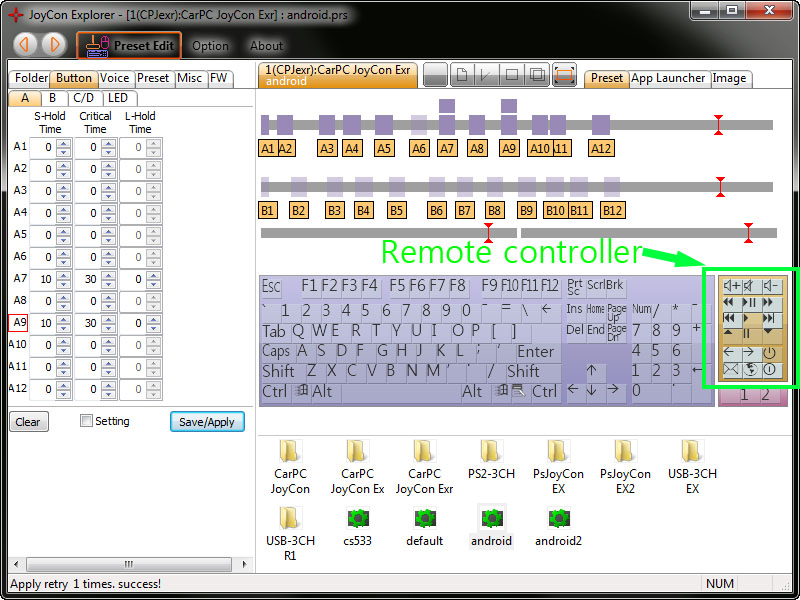Click the forward navigation arrow

(x=54, y=45)
